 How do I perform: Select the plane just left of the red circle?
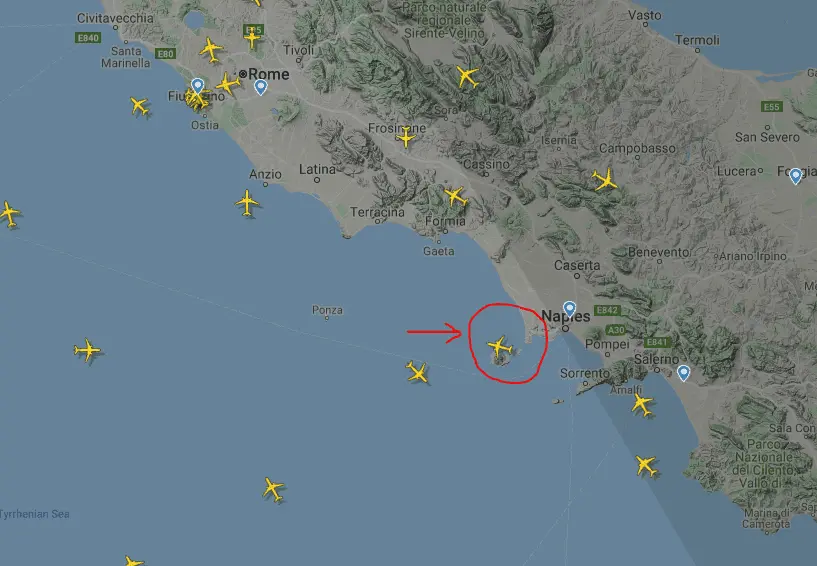417,372
